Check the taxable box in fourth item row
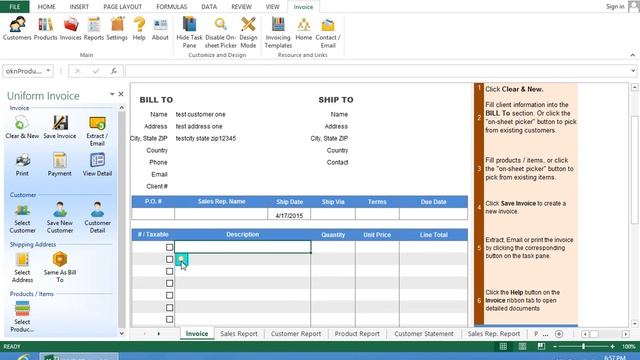Screen dimensions: 640x360 [x=169, y=283]
